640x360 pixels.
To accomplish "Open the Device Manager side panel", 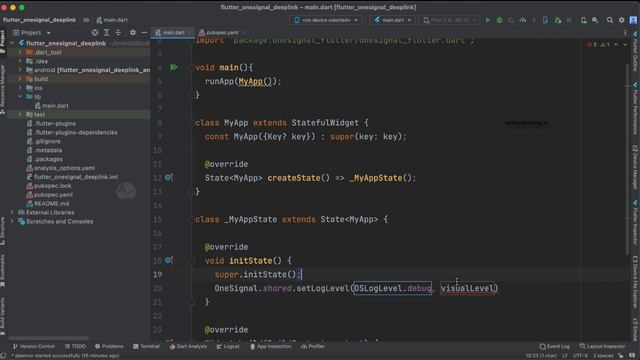I will click(636, 167).
